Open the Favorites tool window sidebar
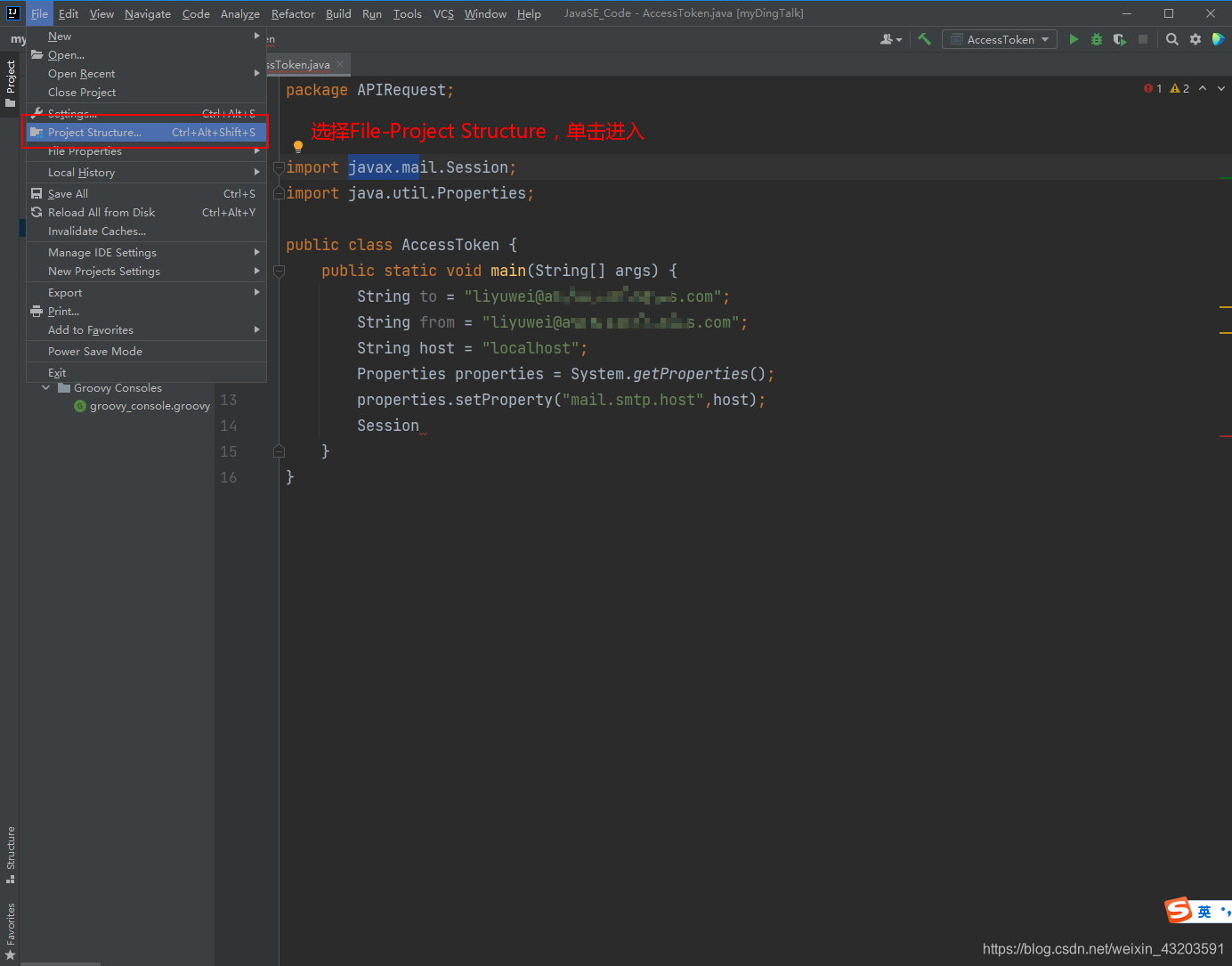 pyautogui.click(x=10, y=930)
